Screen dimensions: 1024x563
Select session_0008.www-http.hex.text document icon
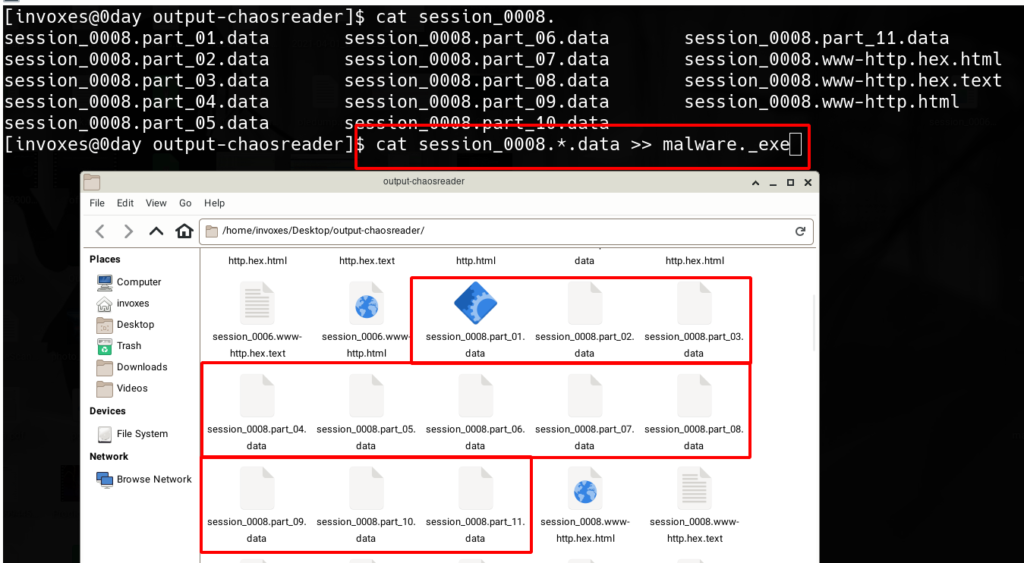coord(694,489)
